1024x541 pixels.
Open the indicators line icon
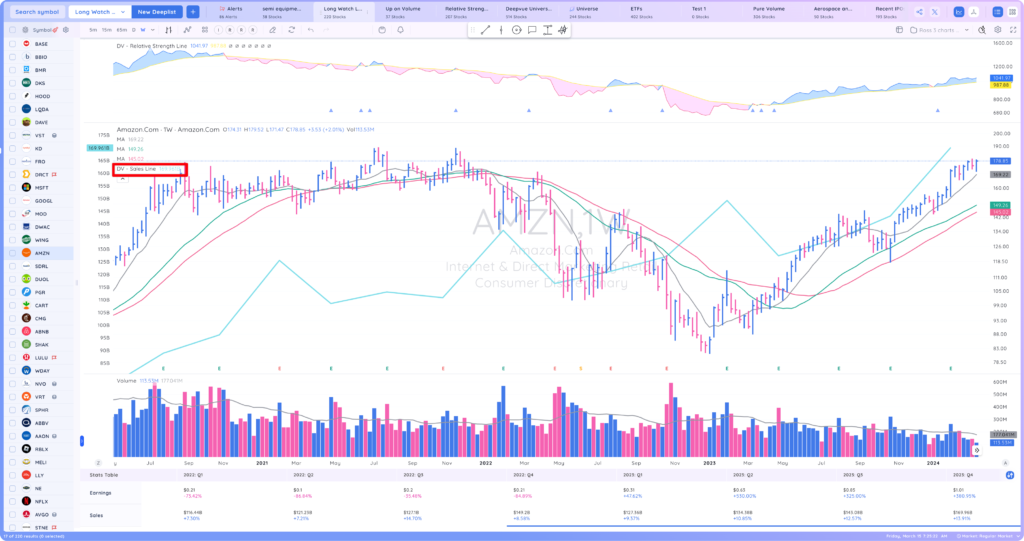pyautogui.click(x=187, y=30)
